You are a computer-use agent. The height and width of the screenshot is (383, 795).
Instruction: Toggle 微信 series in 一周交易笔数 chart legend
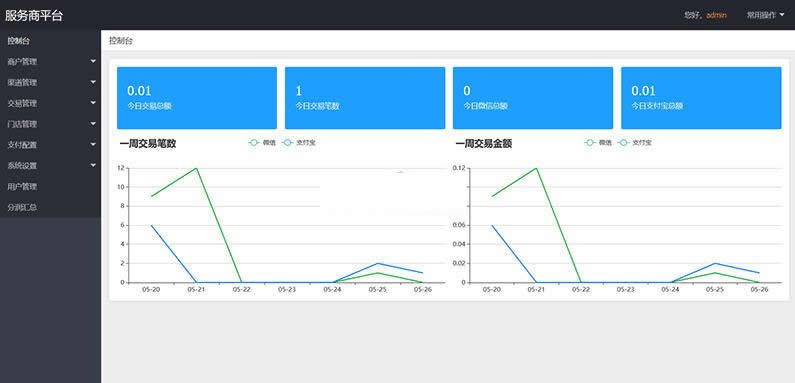[262, 143]
